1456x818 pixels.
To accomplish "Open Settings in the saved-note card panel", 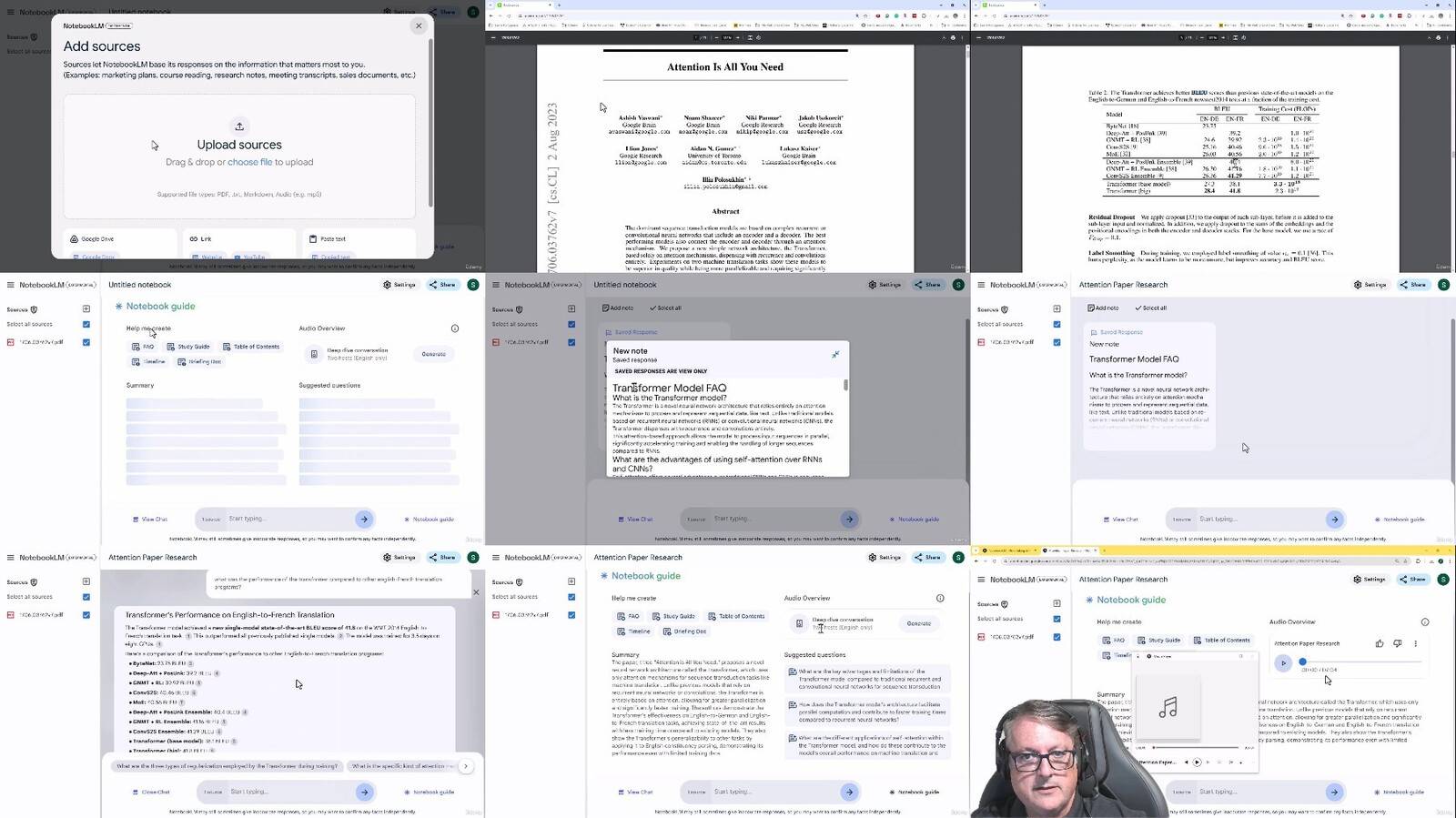I will [x=1370, y=285].
